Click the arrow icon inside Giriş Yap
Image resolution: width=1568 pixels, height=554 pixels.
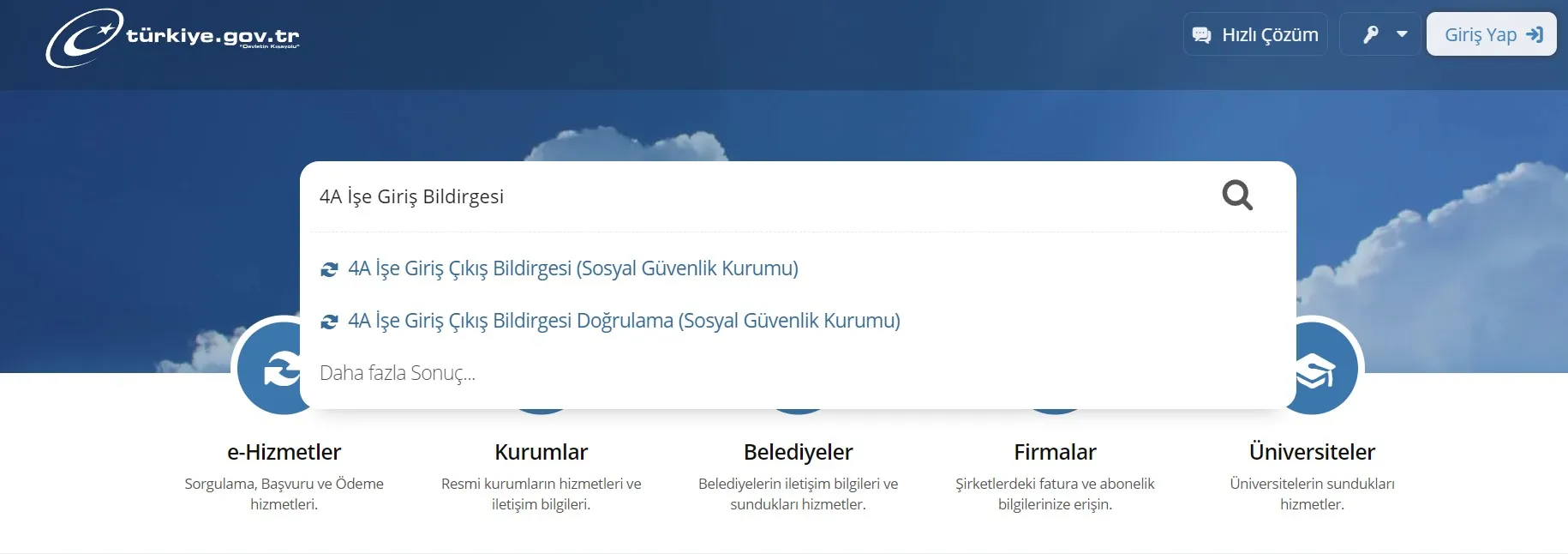1535,34
